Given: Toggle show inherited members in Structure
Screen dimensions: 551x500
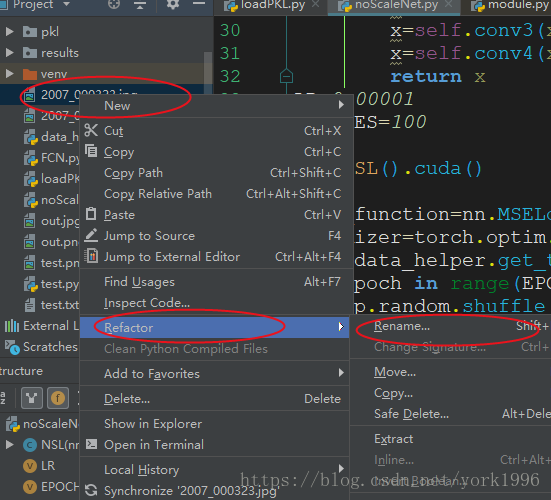Looking at the screenshot, I should 32,398.
